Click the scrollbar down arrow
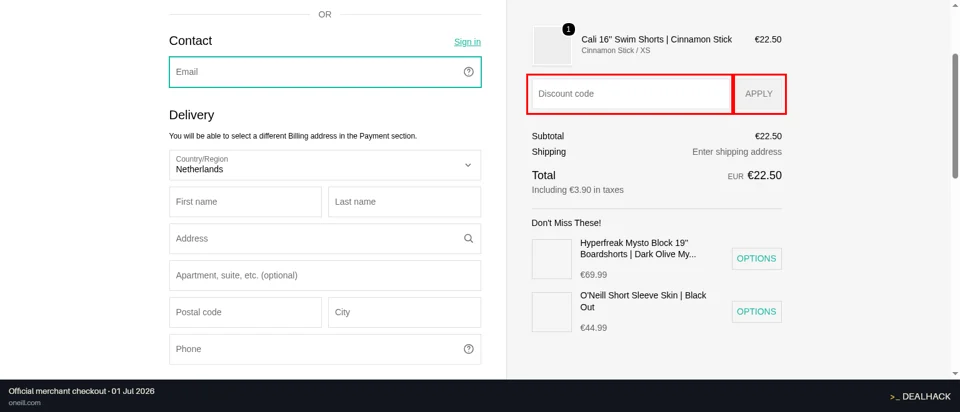960x412 pixels. click(955, 373)
